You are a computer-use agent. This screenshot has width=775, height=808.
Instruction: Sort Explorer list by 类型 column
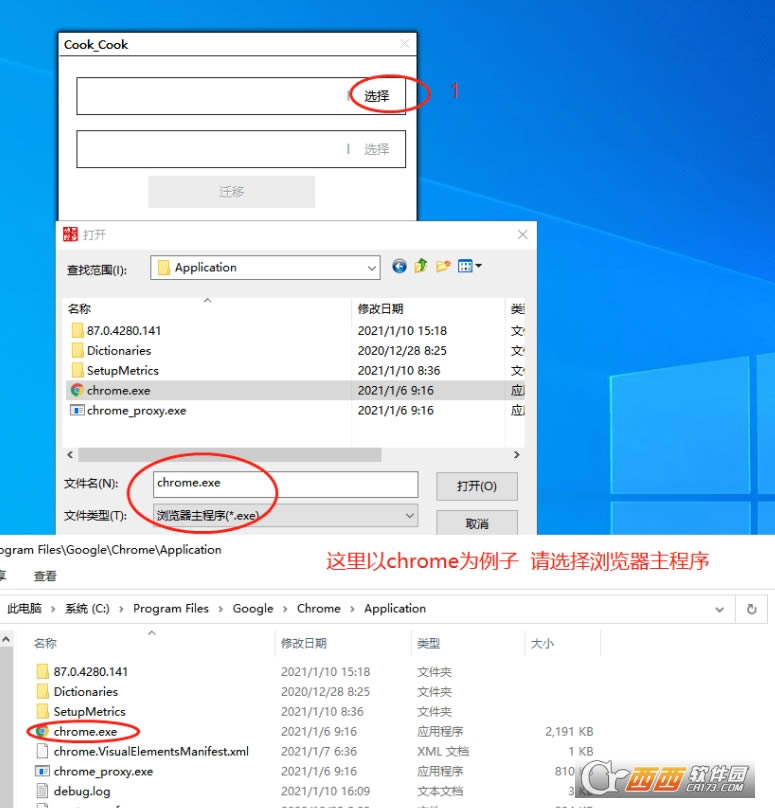click(428, 643)
